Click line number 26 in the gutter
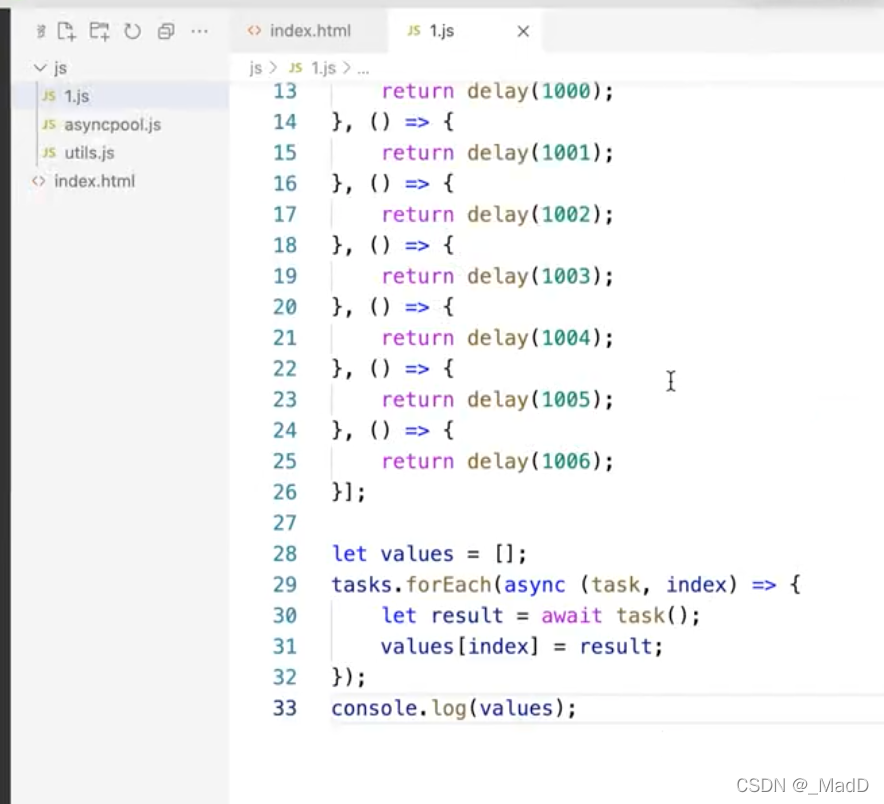Viewport: 884px width, 804px height. (x=285, y=492)
